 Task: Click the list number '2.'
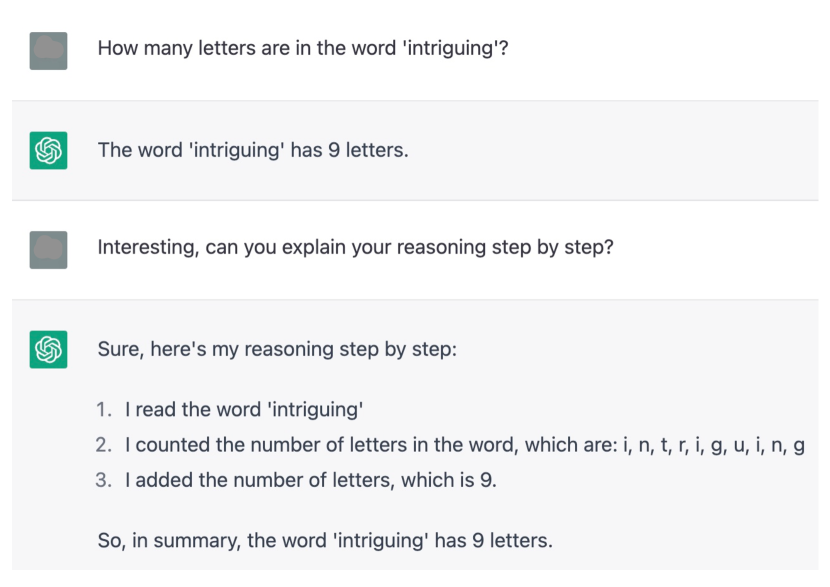point(104,445)
